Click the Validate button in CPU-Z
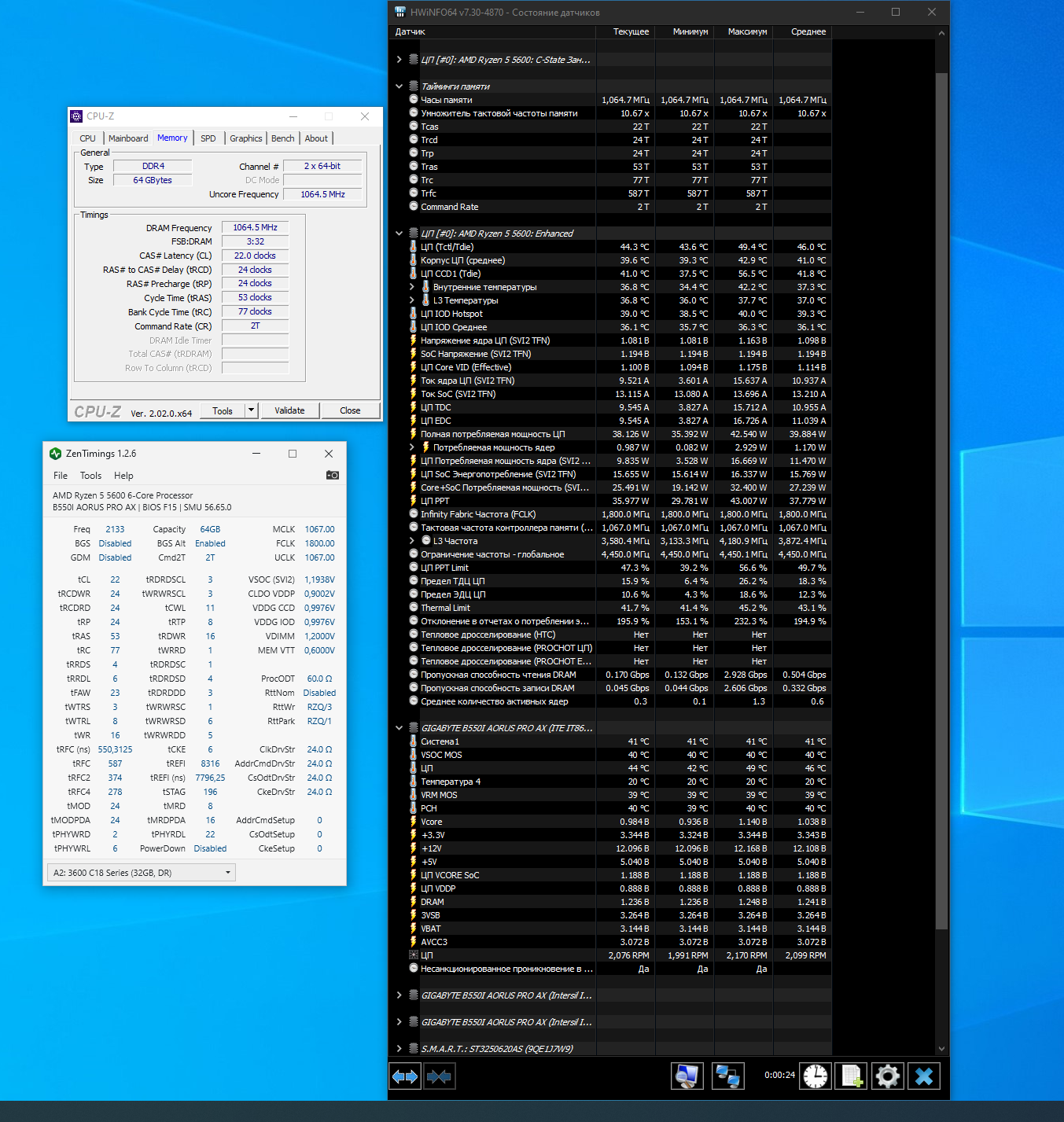Image resolution: width=1064 pixels, height=1122 pixels. [x=289, y=410]
